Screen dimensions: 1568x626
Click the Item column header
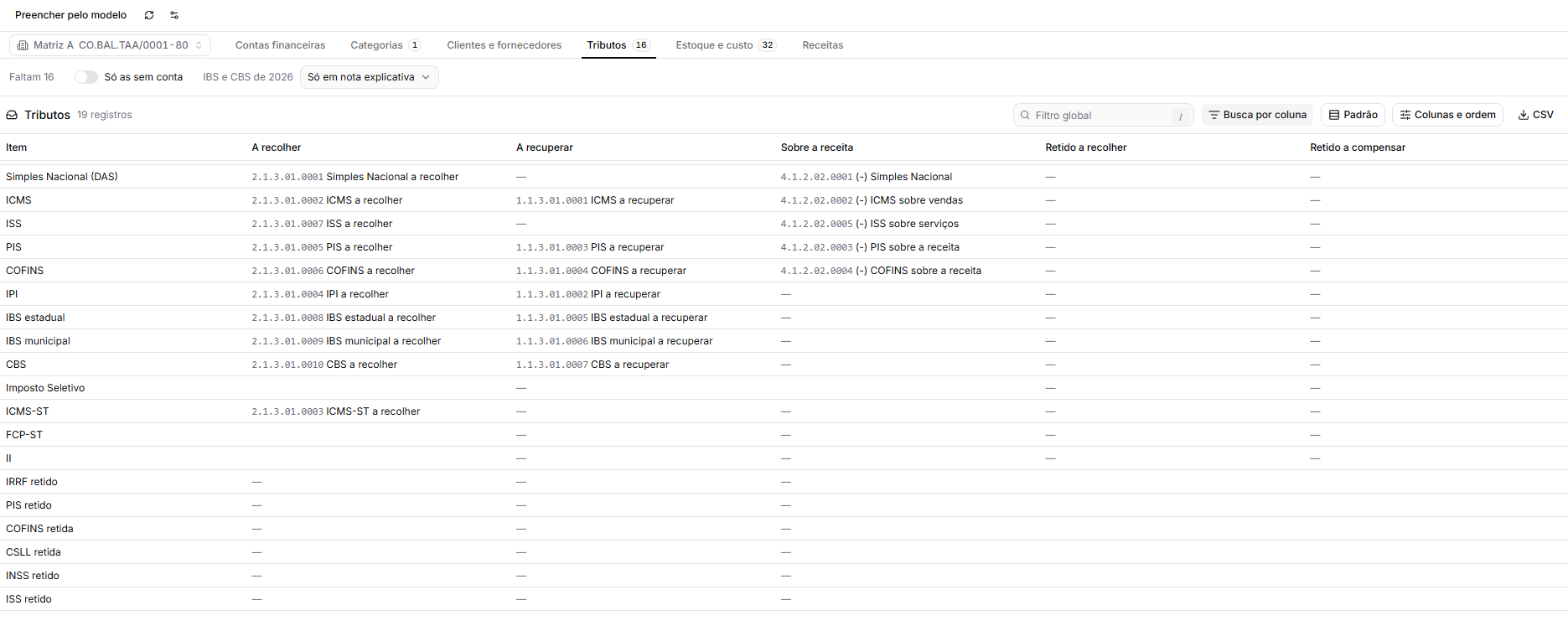click(x=17, y=148)
